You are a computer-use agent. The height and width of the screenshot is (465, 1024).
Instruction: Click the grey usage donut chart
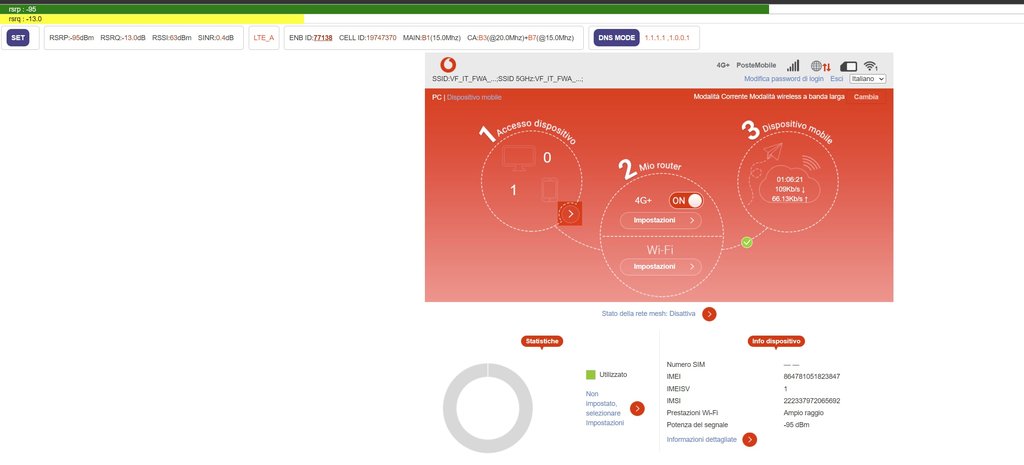pyautogui.click(x=488, y=408)
